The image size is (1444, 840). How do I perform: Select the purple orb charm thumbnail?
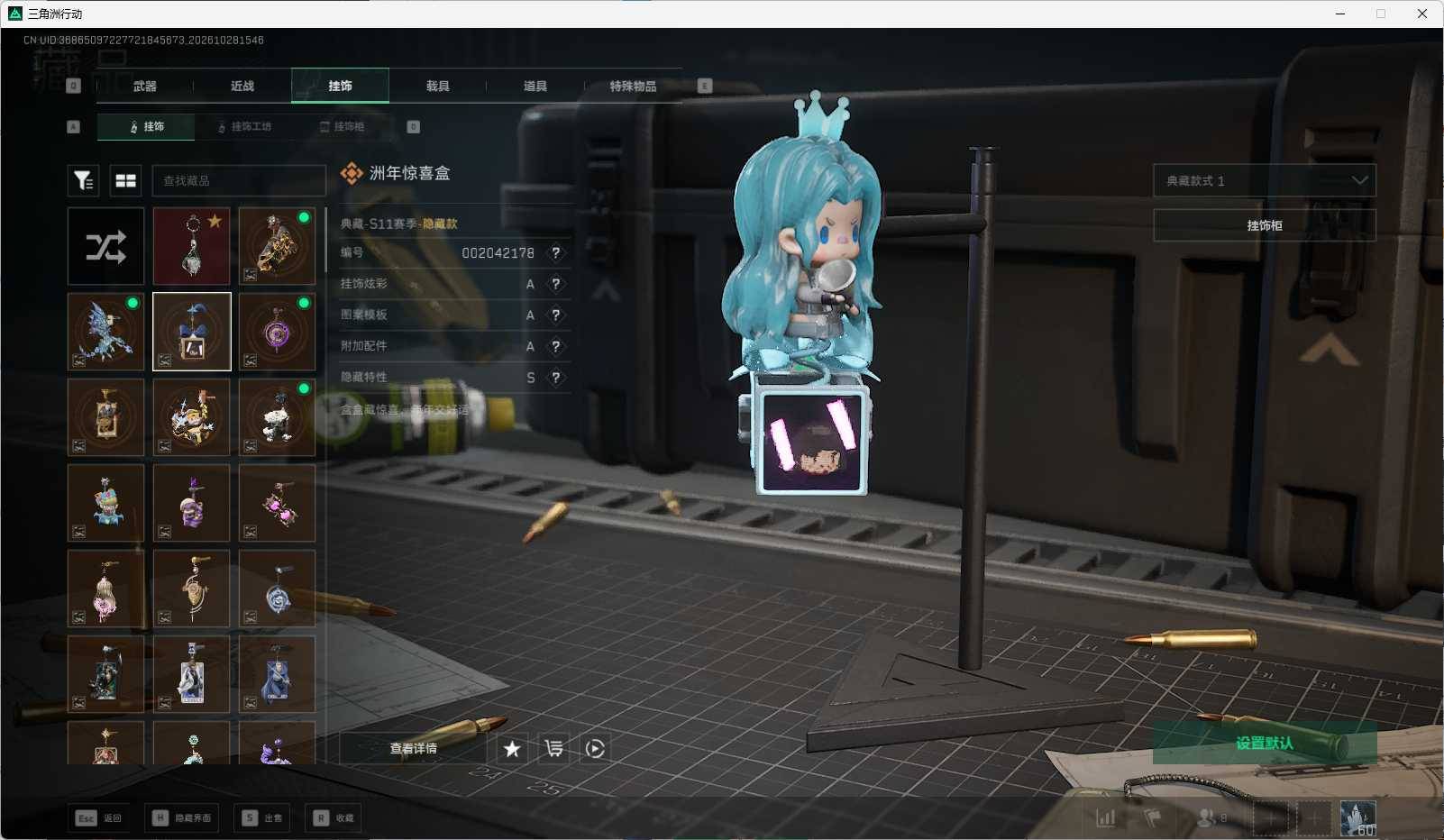click(x=277, y=332)
